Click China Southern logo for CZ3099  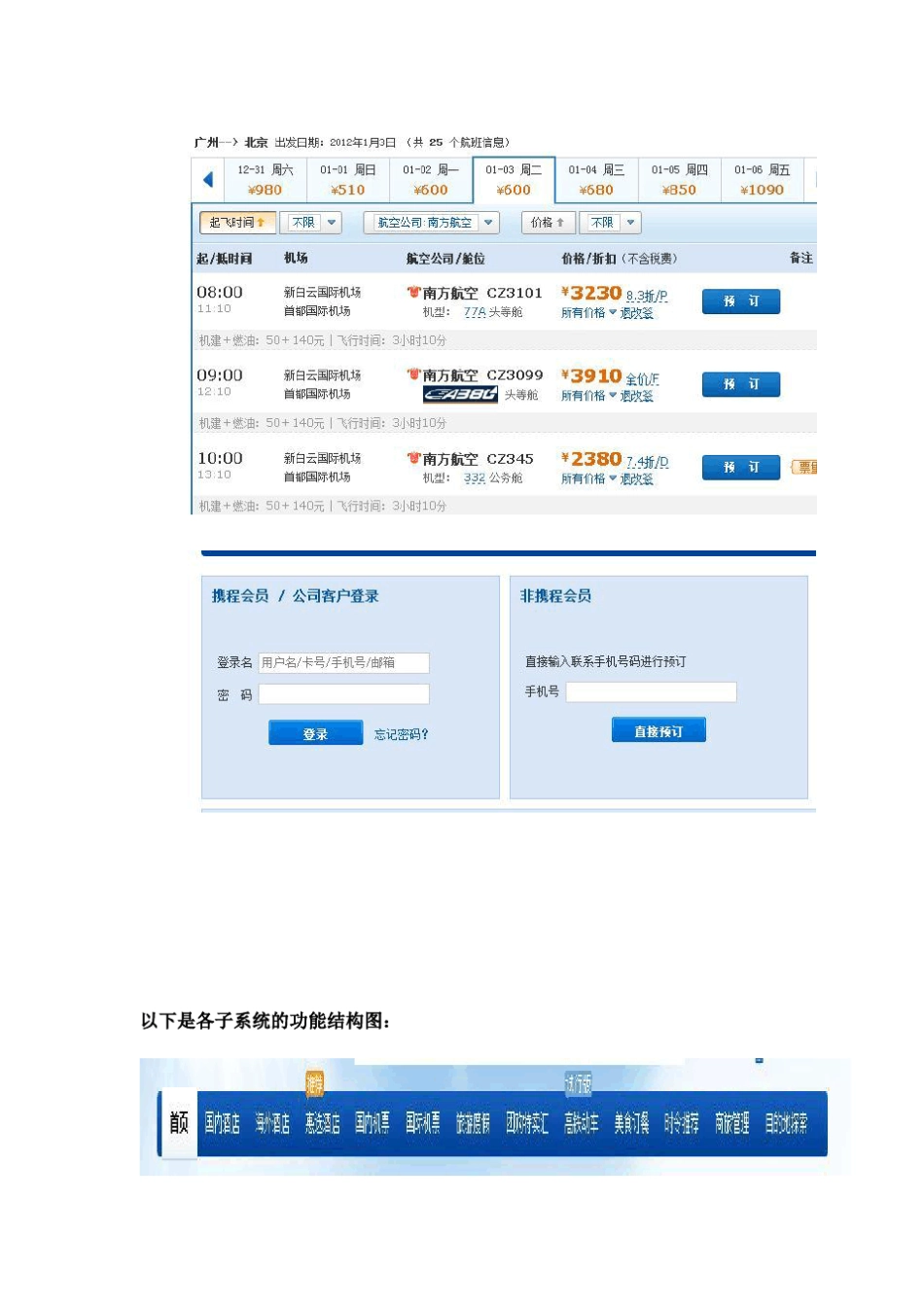(413, 374)
